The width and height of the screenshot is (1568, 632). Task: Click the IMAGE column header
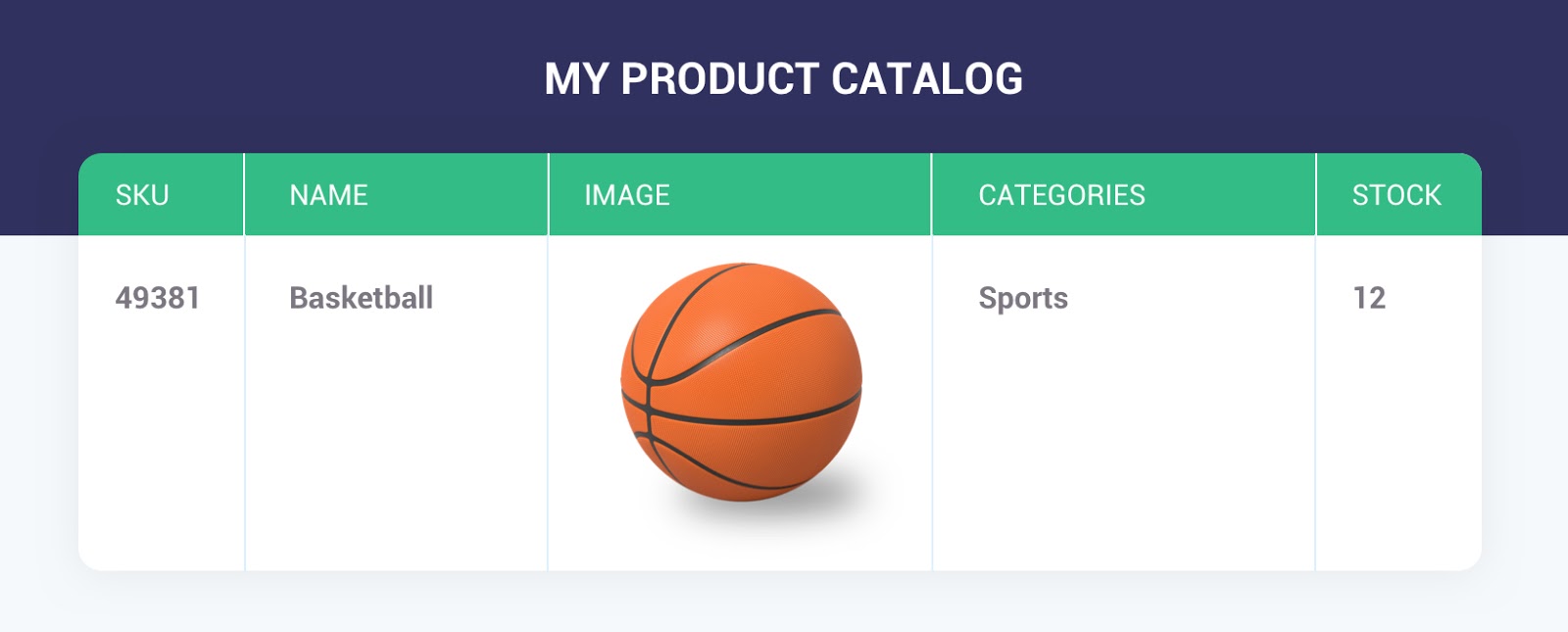click(626, 194)
